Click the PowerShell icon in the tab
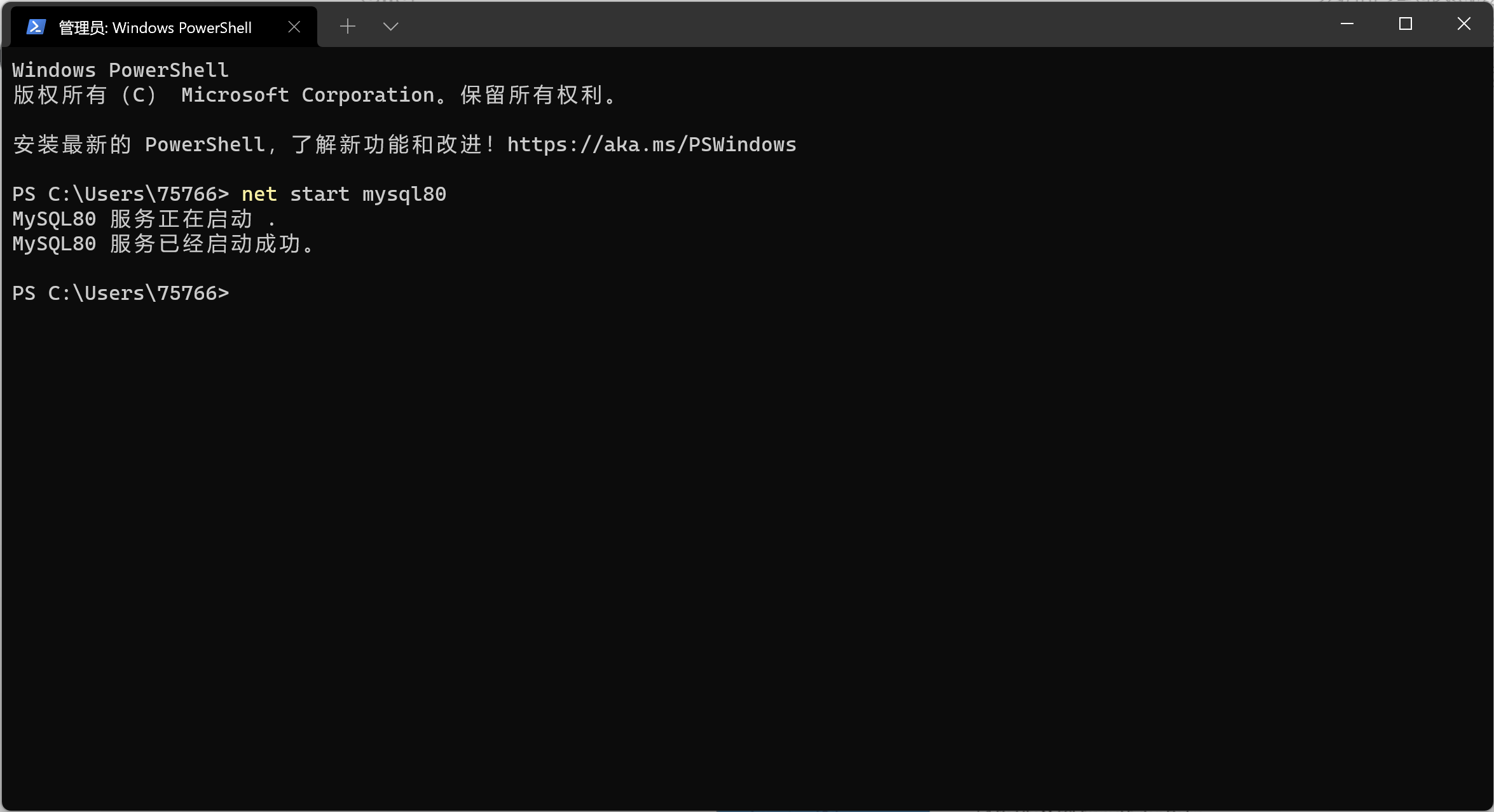 click(x=36, y=27)
